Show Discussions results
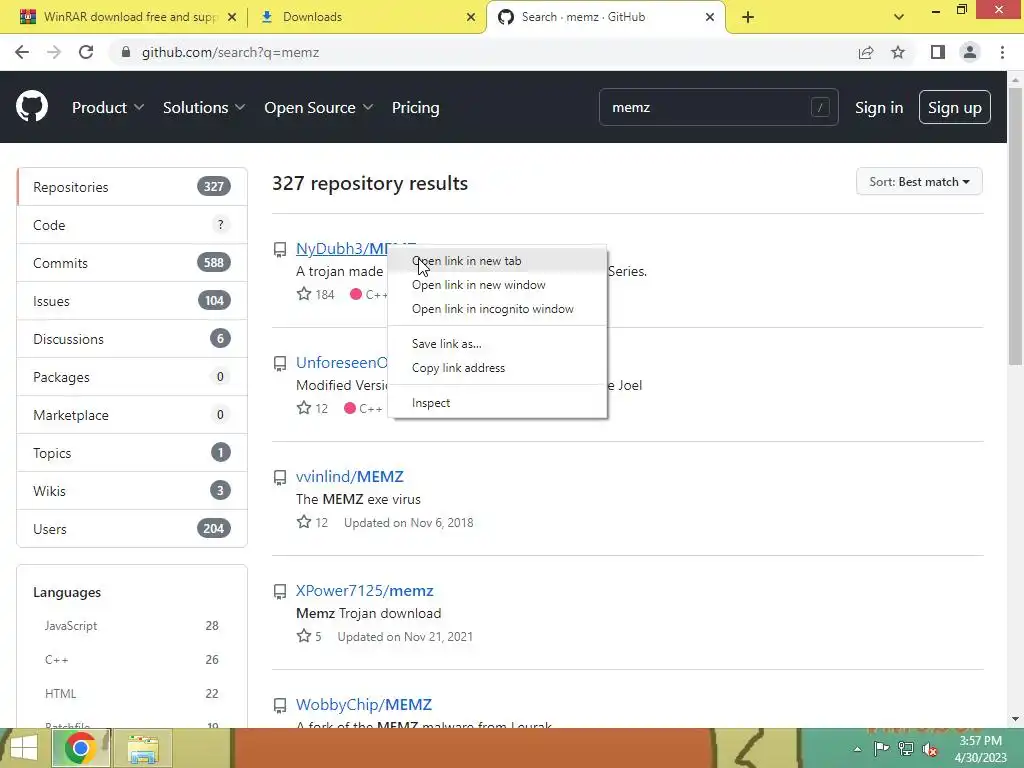This screenshot has width=1024, height=768. click(132, 338)
